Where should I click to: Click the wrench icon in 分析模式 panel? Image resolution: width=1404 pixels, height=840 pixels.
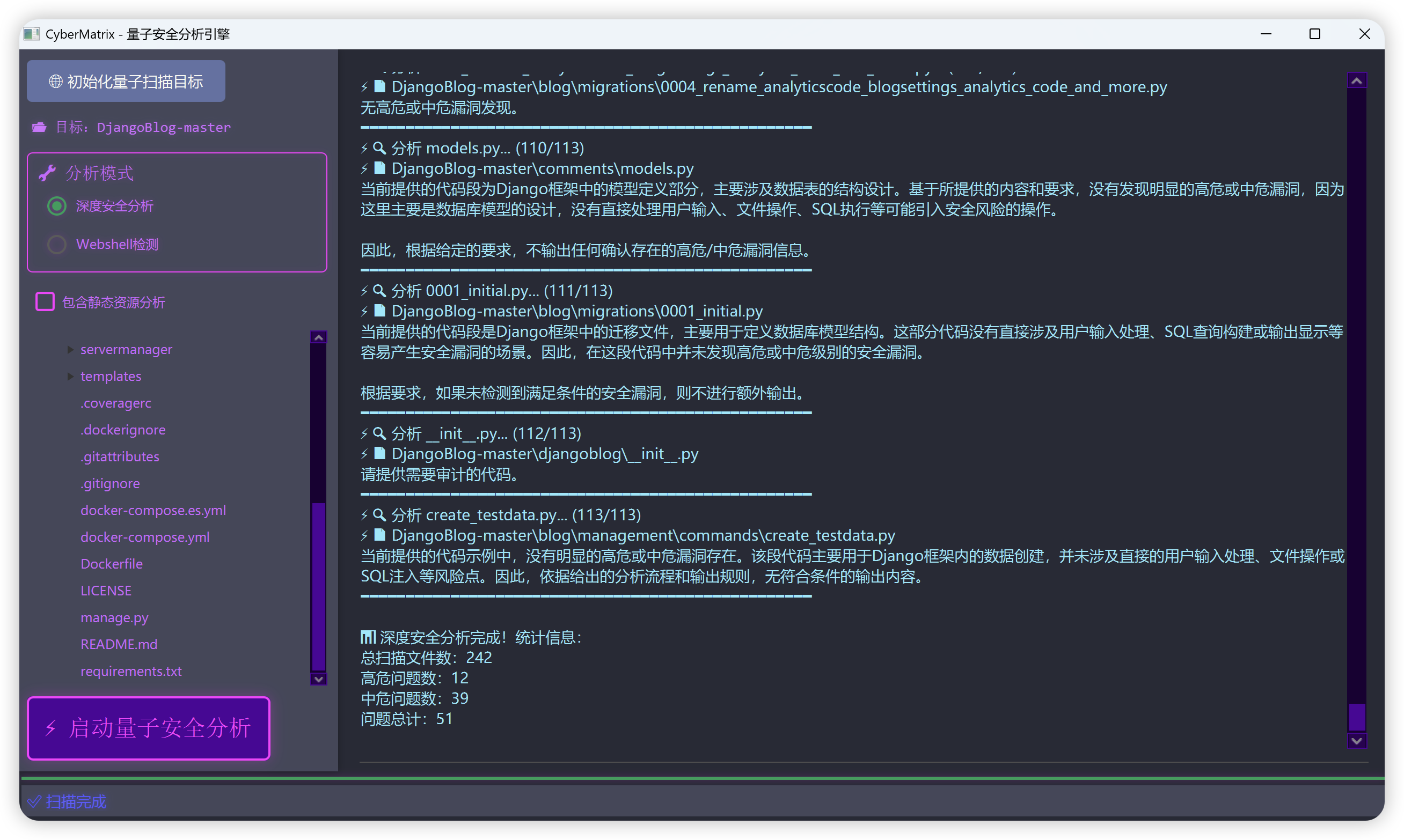pyautogui.click(x=48, y=172)
